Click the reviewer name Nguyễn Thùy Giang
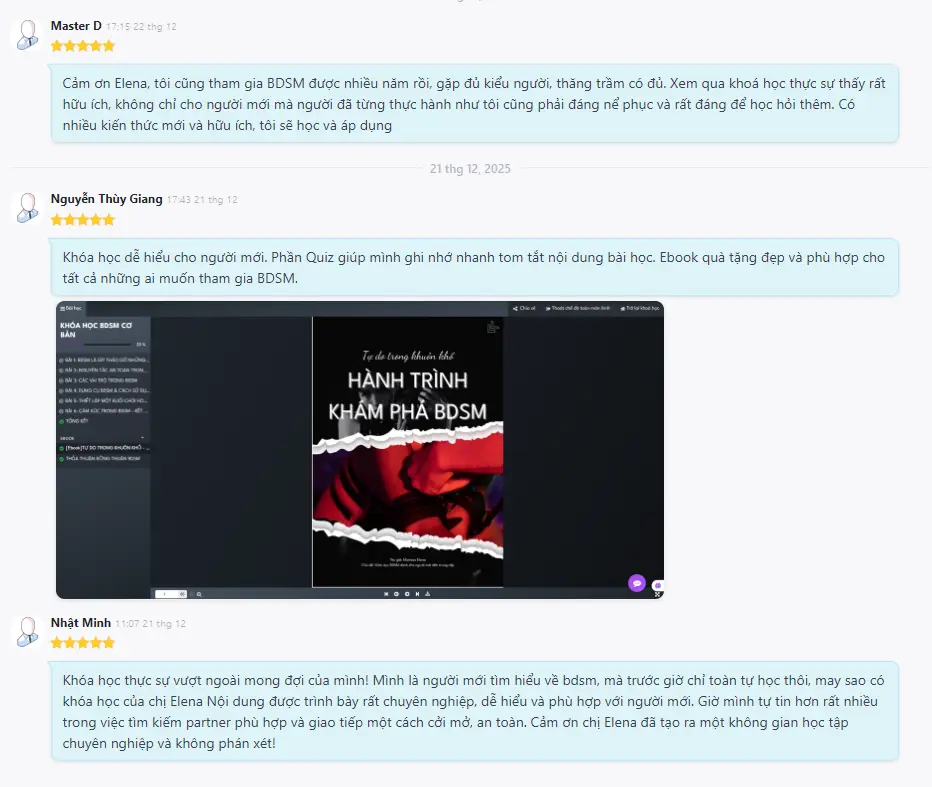Viewport: 932px width, 787px height. pyautogui.click(x=106, y=199)
